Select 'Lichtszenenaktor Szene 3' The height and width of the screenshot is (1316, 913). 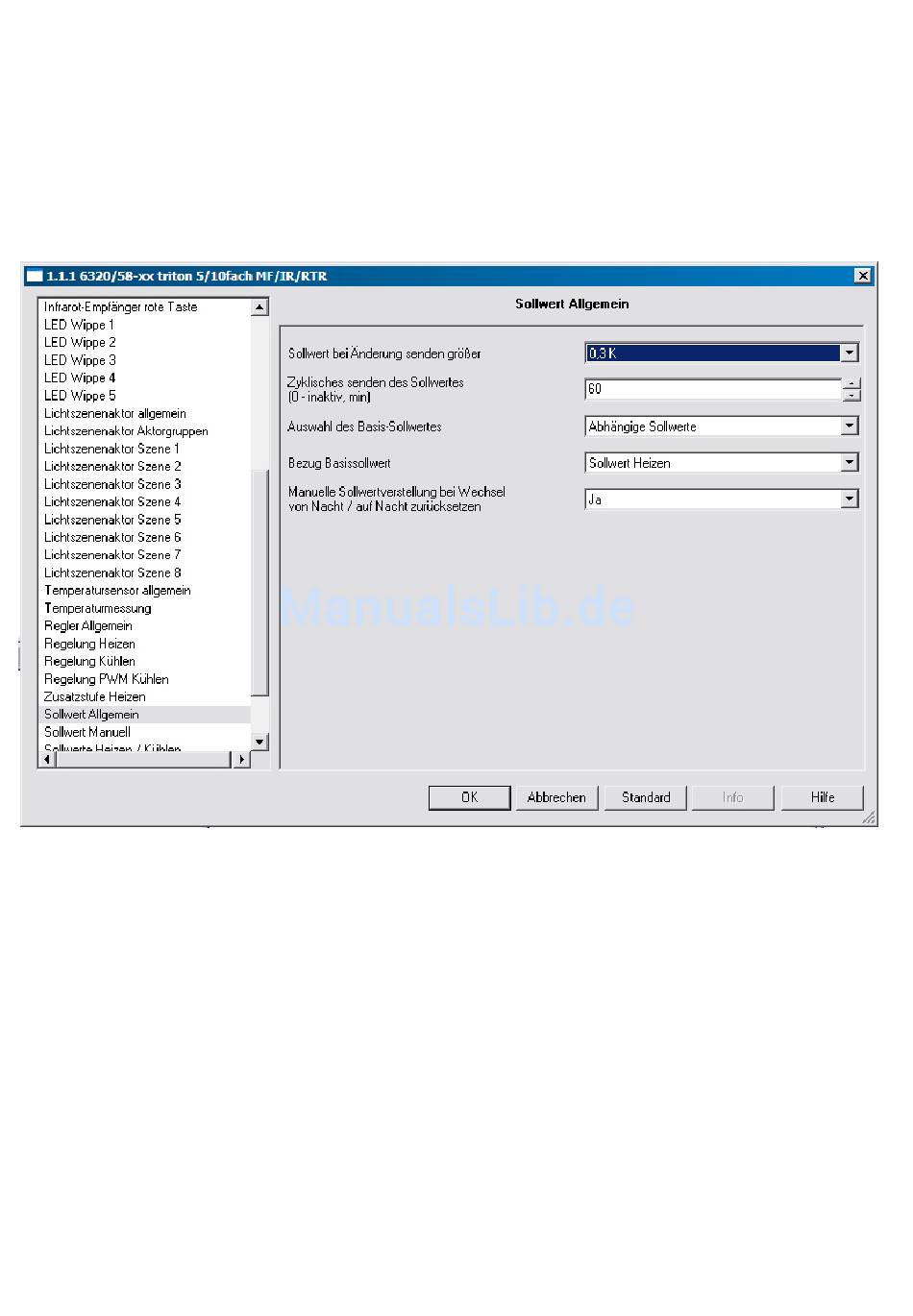point(112,484)
